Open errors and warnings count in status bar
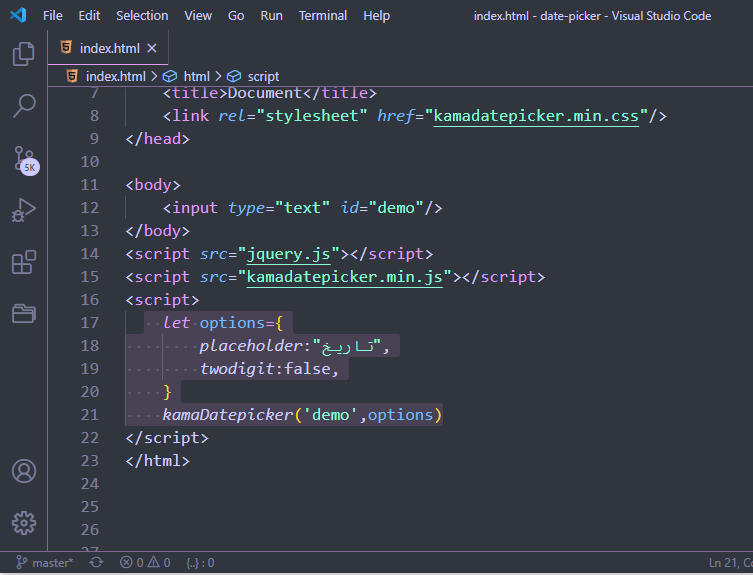Viewport: 753px width, 575px height. [145, 563]
